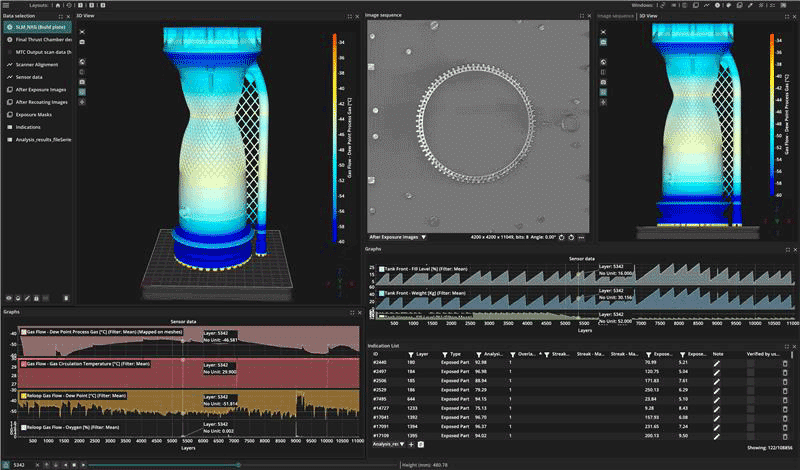Open the After Exposure Images dropdown
The image size is (800, 470).
(x=399, y=237)
